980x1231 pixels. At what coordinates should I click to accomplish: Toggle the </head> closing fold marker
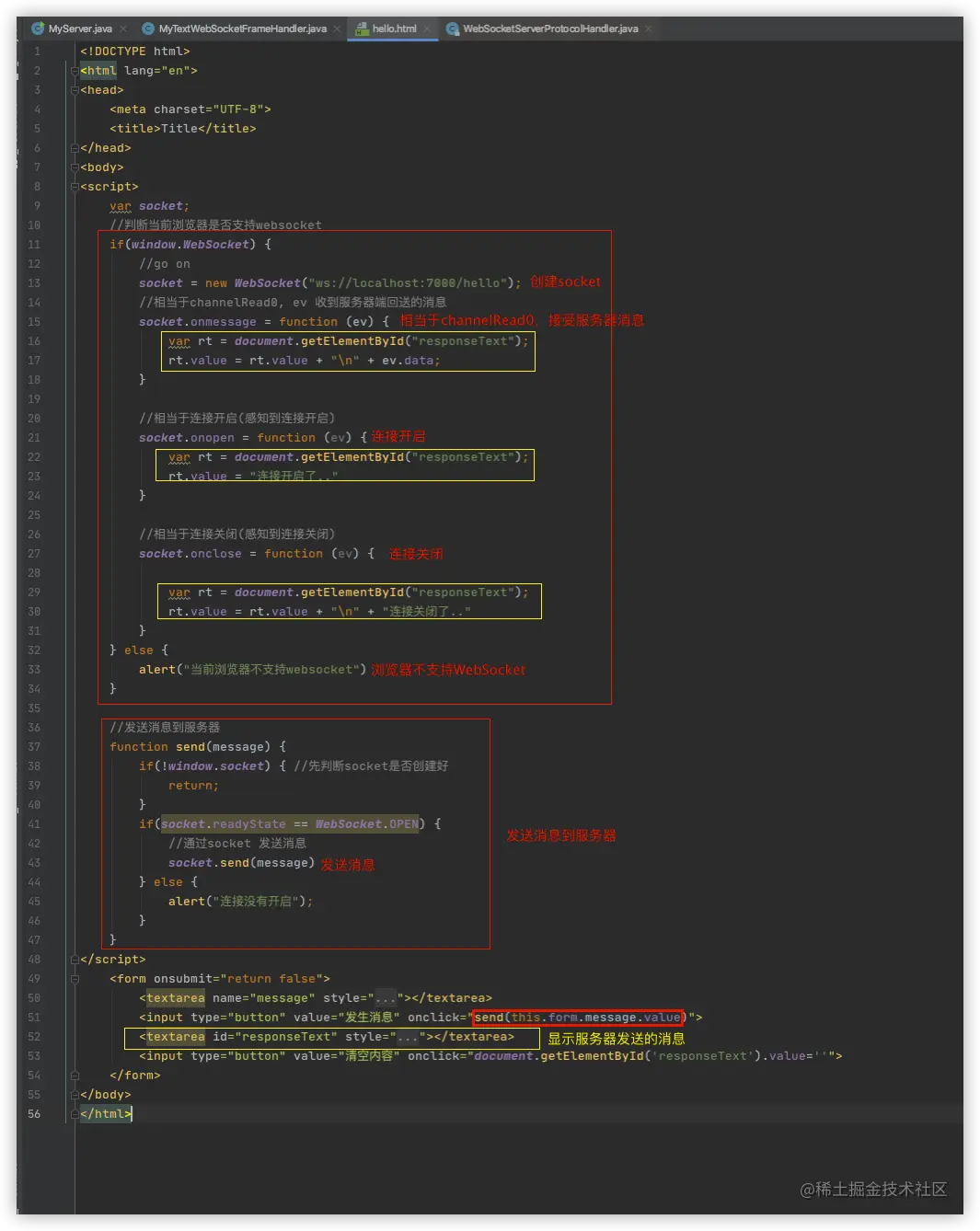75,148
